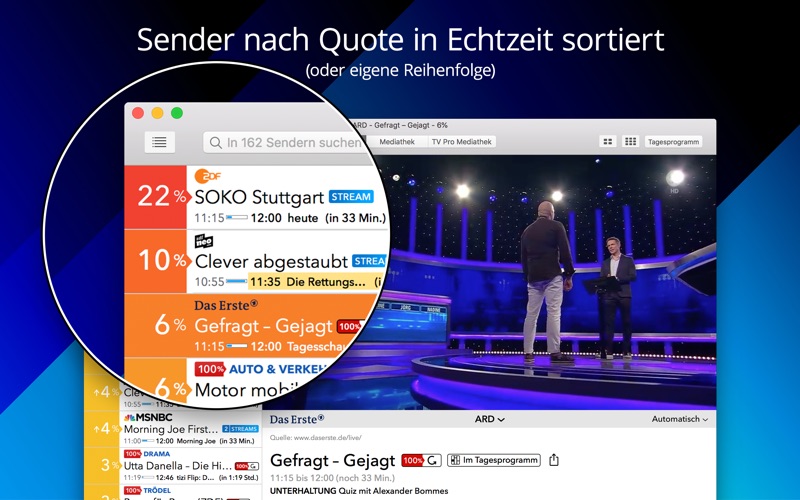Search in the '162 Sendern suchen' field
This screenshot has height=500, width=800.
(286, 142)
